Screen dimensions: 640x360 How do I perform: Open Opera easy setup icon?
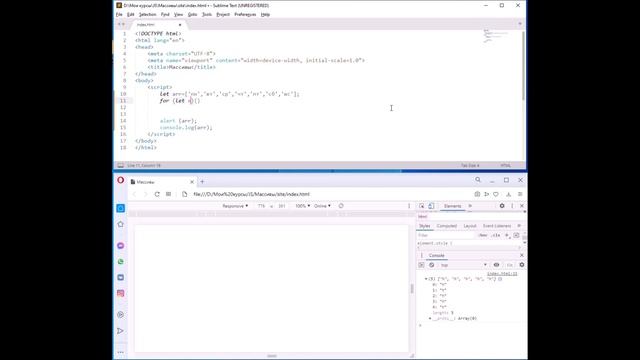point(520,194)
